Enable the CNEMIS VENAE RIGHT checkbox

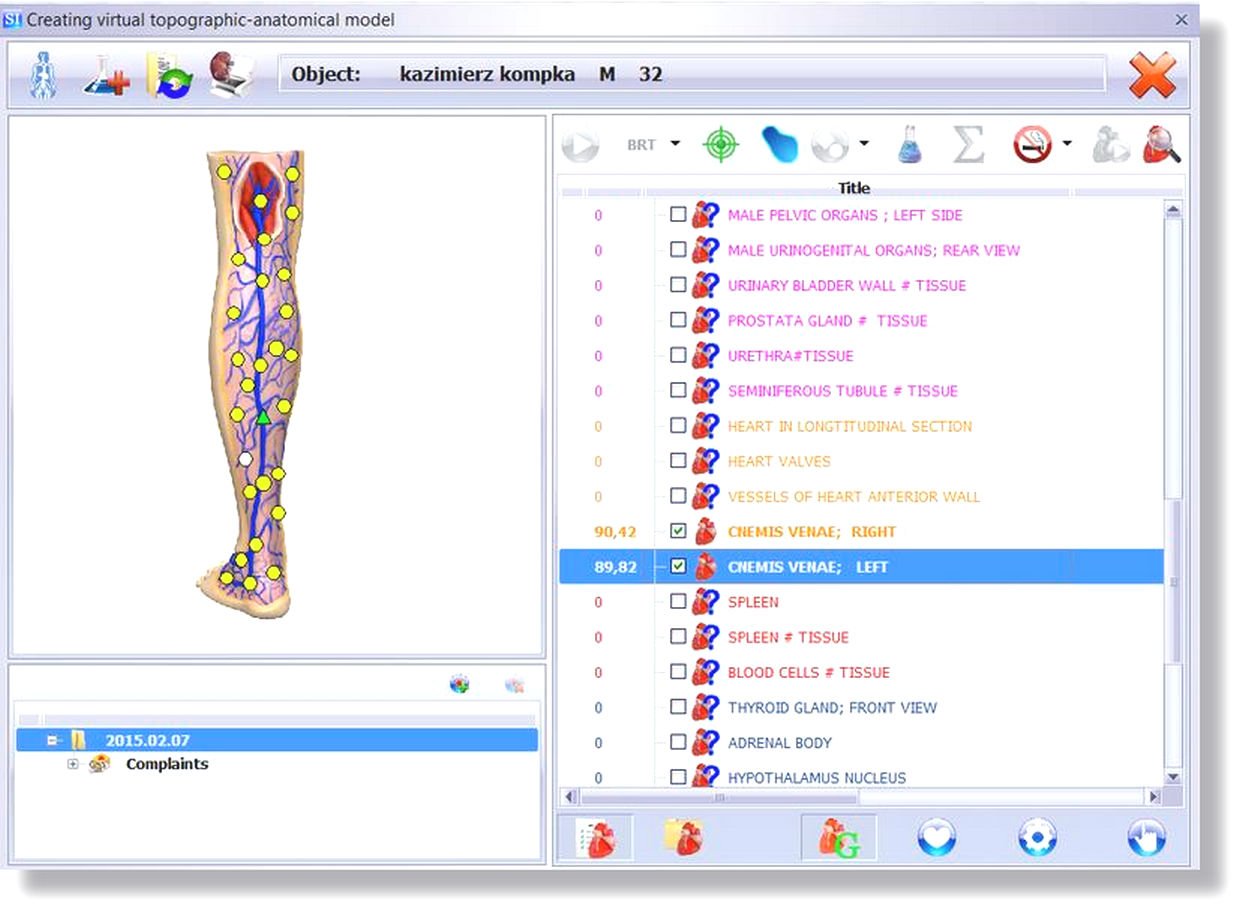coord(677,531)
